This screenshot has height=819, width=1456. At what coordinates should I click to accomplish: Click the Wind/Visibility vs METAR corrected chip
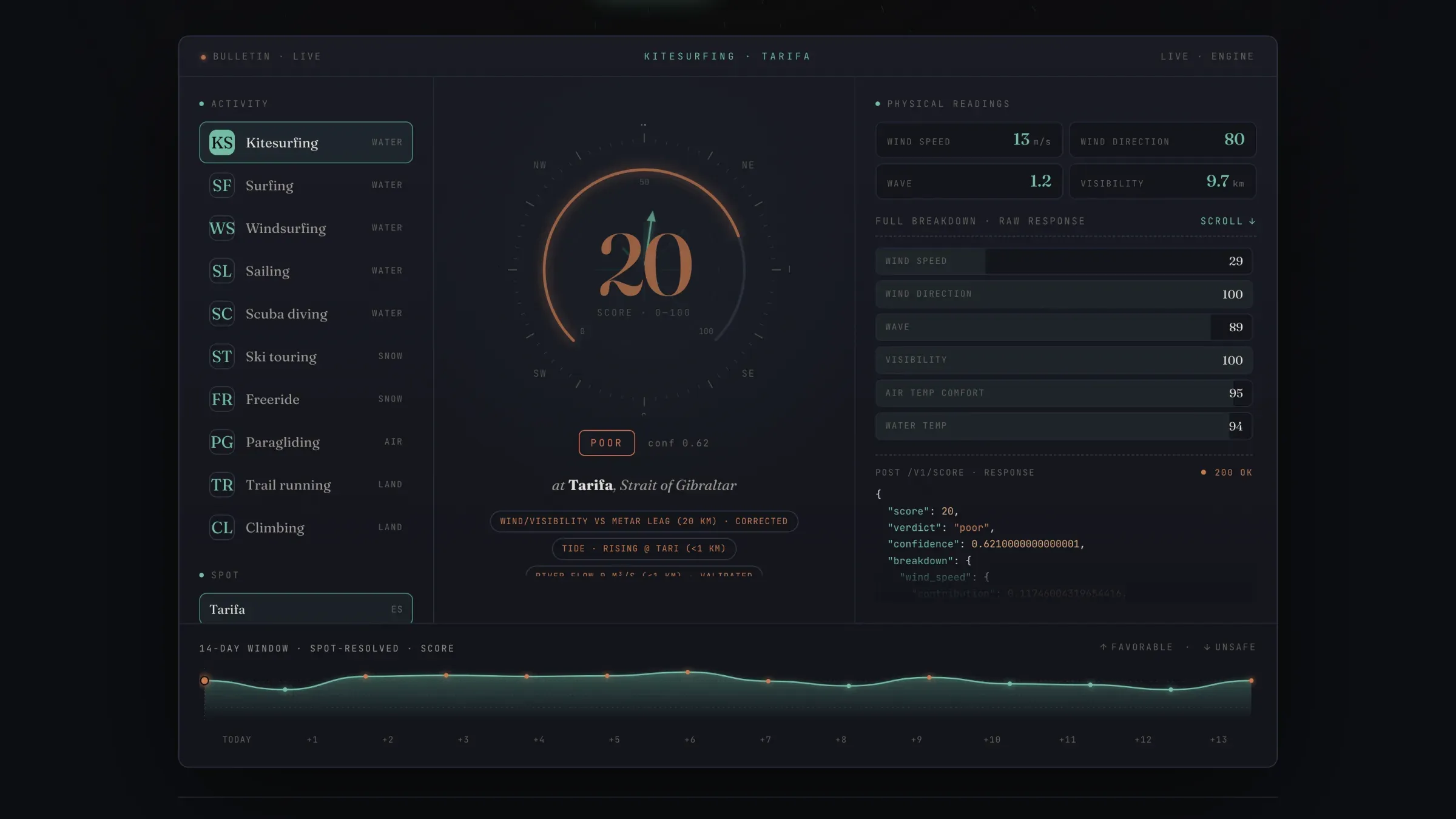[644, 521]
